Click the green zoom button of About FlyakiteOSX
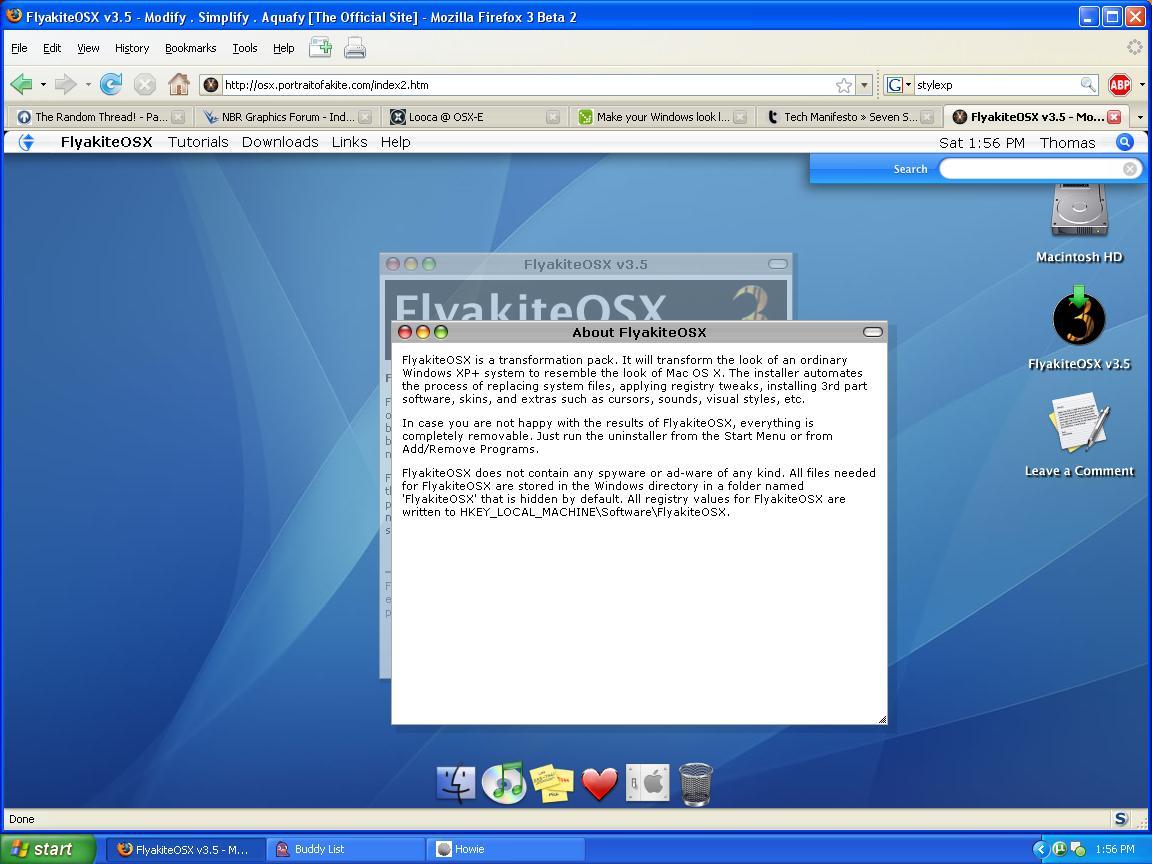 click(x=441, y=332)
